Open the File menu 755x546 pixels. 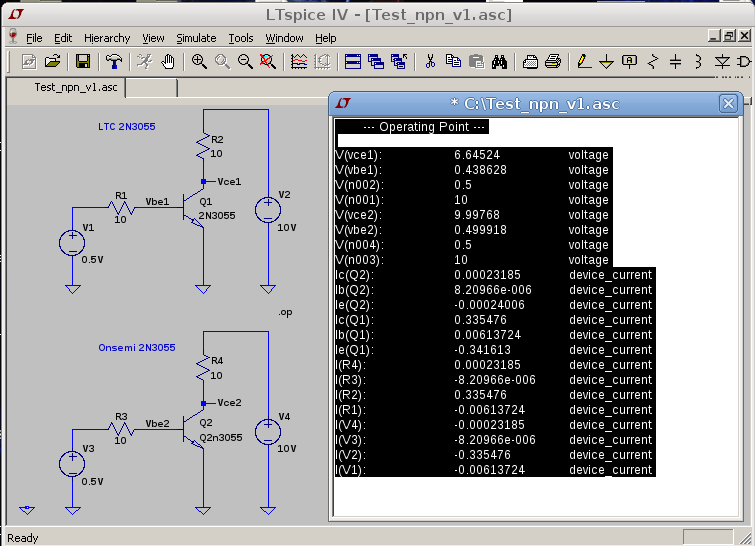(34, 38)
